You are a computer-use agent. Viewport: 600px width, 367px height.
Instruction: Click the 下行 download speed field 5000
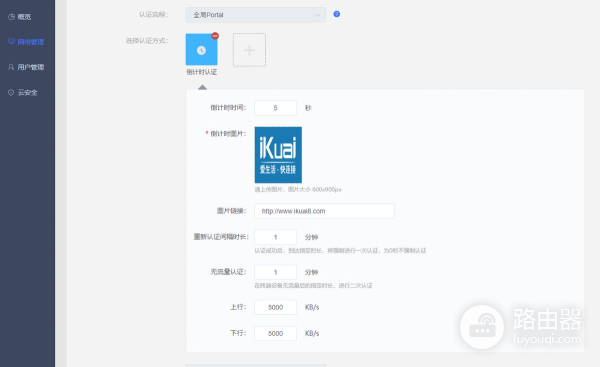[276, 333]
